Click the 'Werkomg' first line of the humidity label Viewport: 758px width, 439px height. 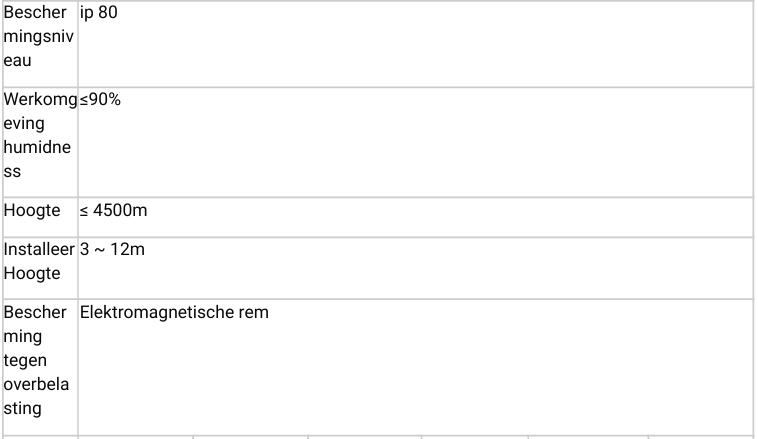coord(39,100)
